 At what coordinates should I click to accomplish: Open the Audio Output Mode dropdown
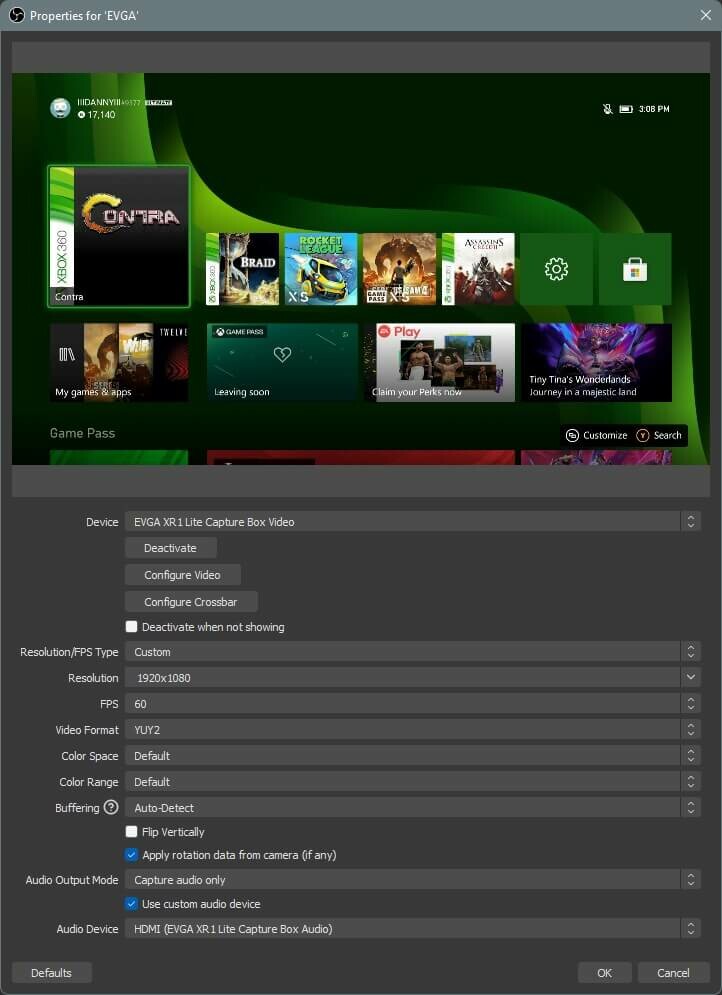pos(411,880)
